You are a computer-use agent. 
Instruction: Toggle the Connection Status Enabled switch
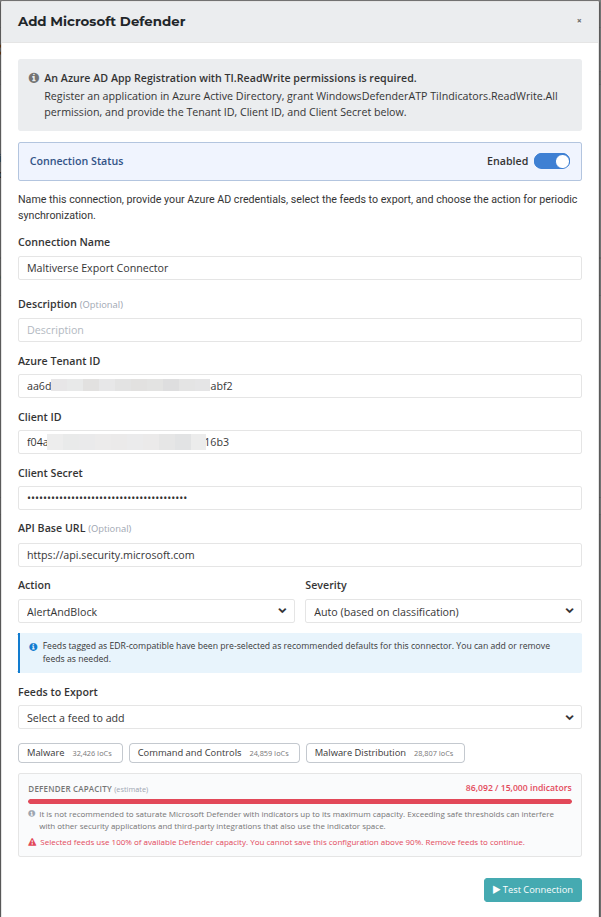point(551,161)
